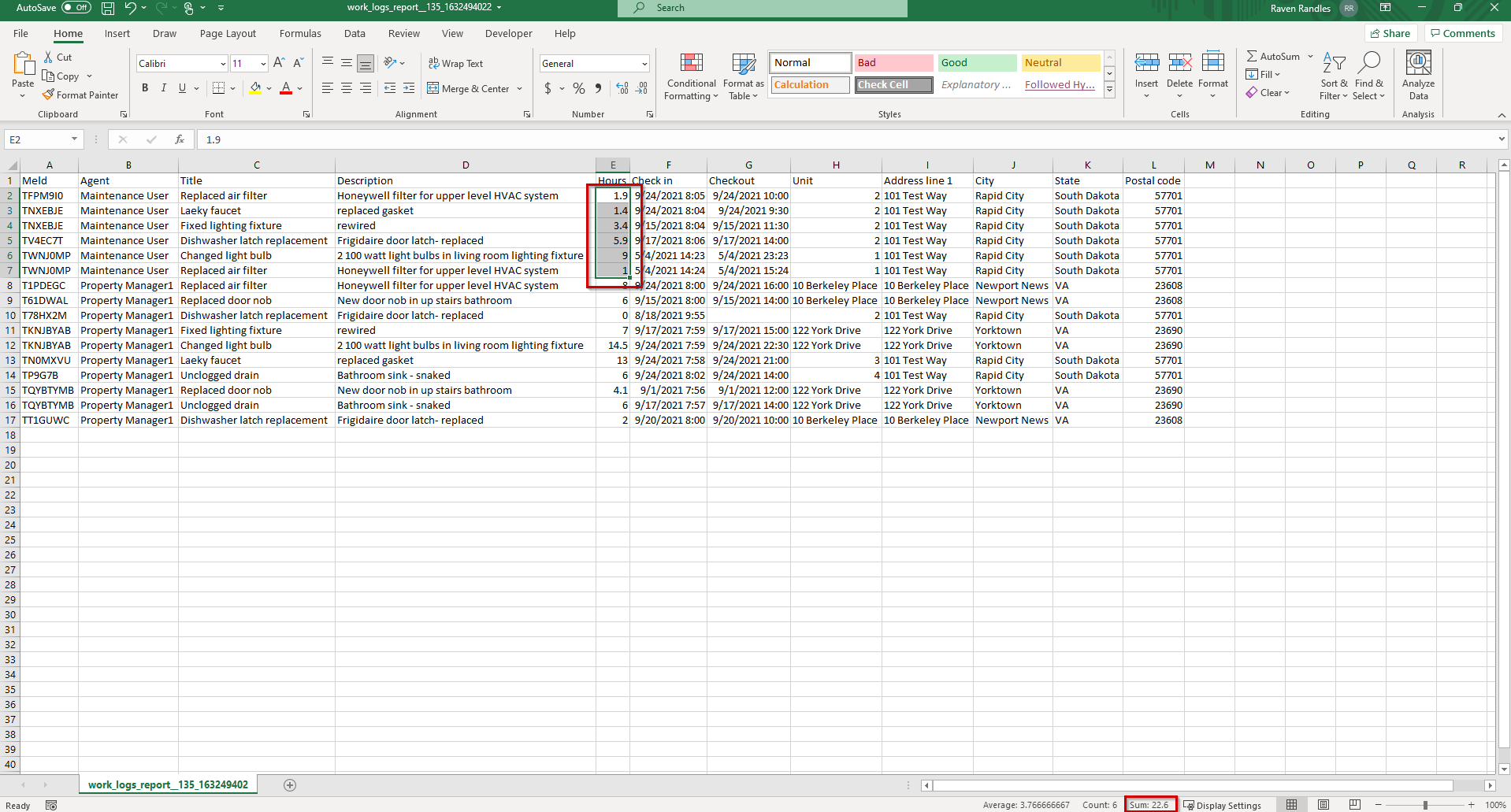The height and width of the screenshot is (812, 1511).
Task: Click the Search box in title bar
Action: [762, 8]
